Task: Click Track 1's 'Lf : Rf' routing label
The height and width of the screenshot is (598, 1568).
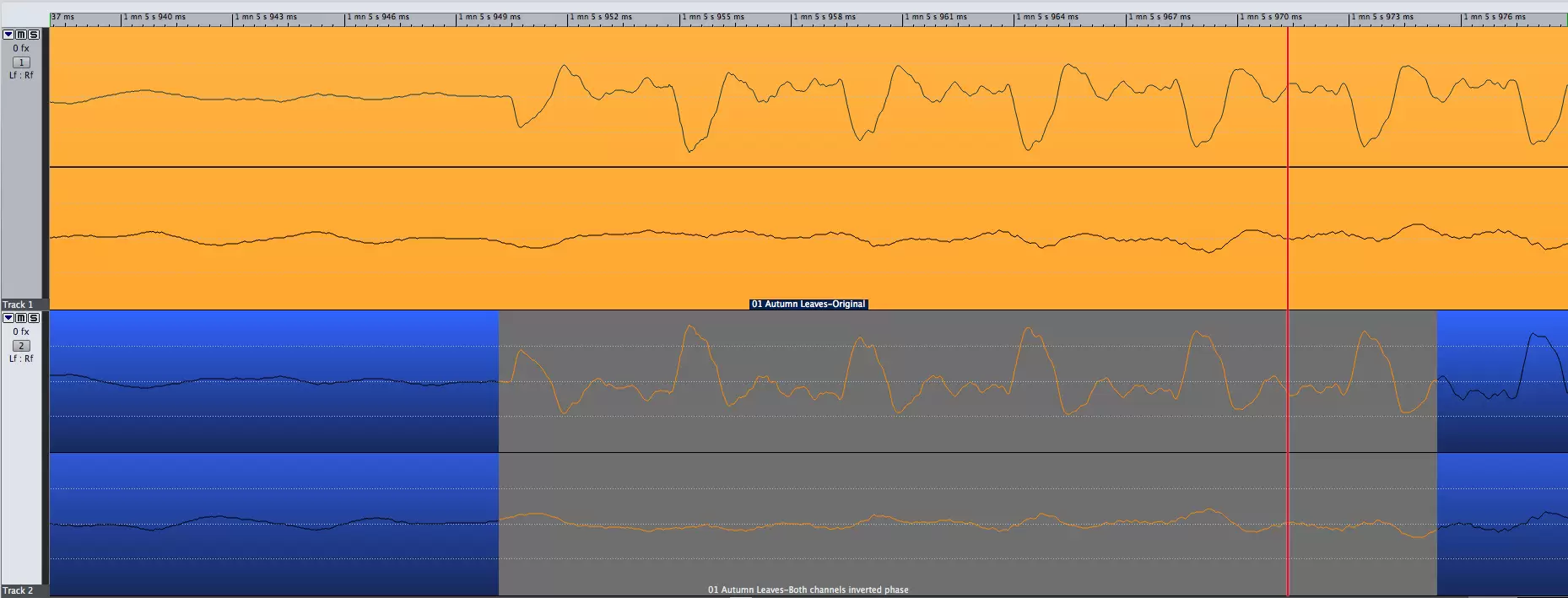Action: coord(21,75)
